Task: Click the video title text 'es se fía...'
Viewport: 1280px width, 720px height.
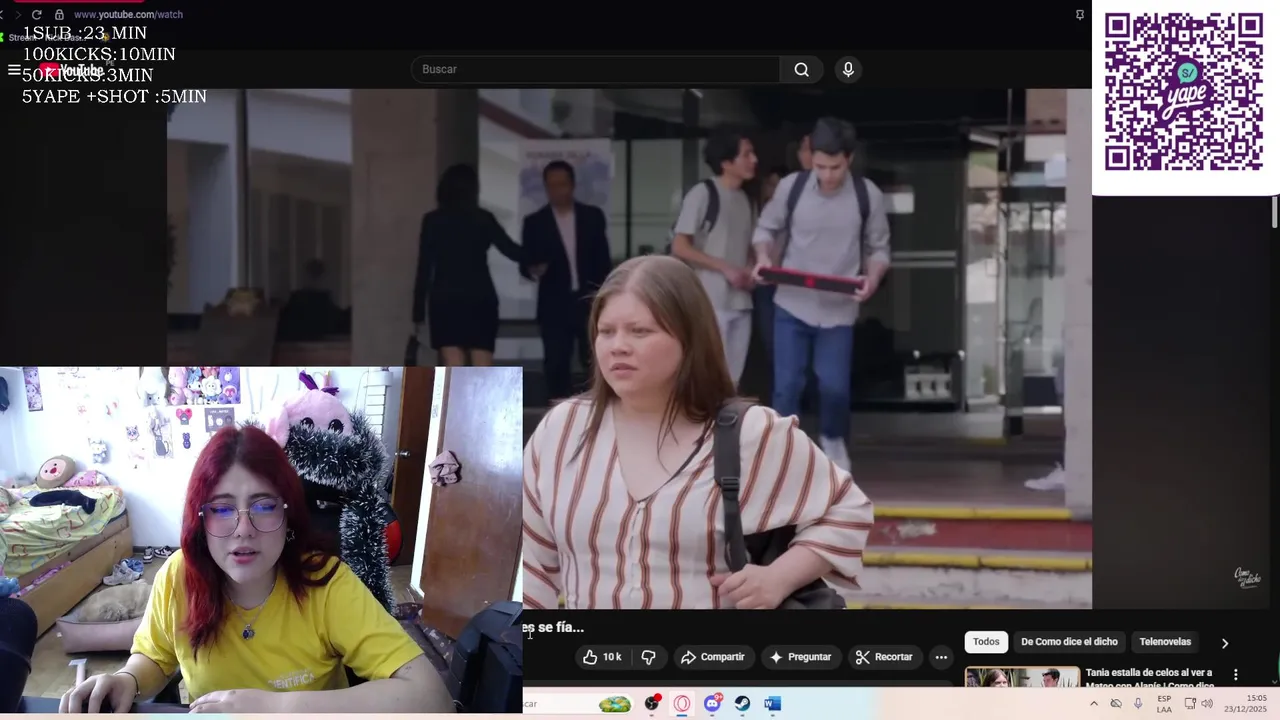Action: tap(553, 627)
